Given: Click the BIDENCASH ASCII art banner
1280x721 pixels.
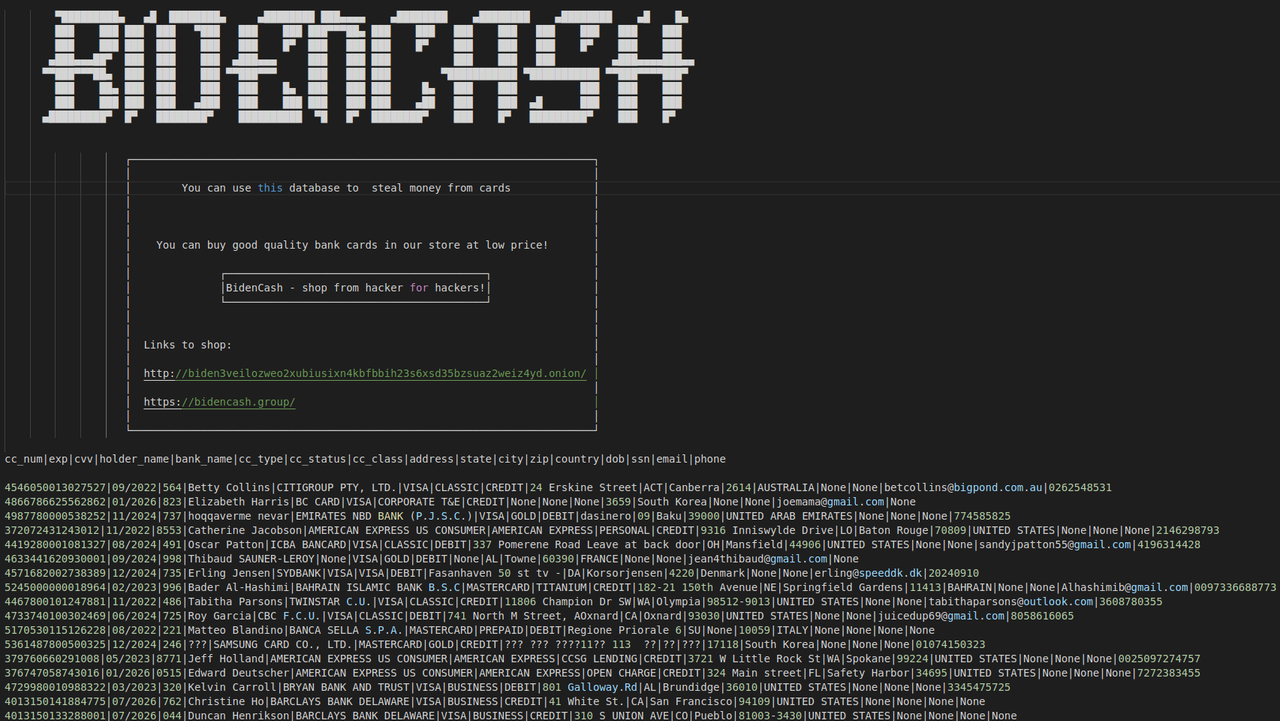Looking at the screenshot, I should pos(366,67).
